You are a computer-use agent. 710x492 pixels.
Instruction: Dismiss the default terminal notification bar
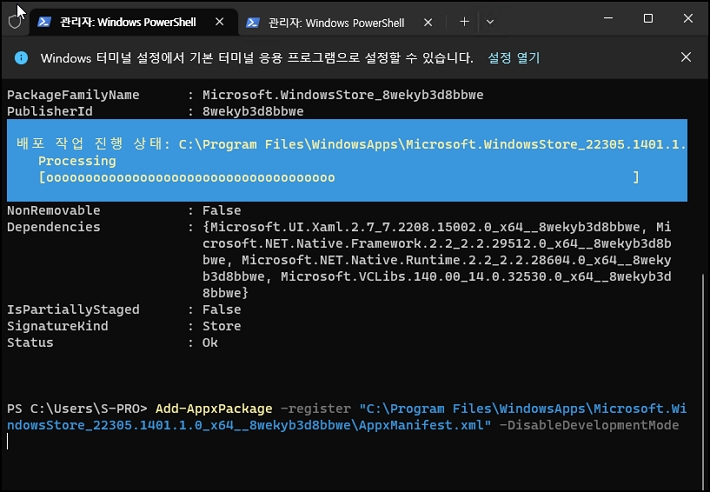tap(686, 57)
